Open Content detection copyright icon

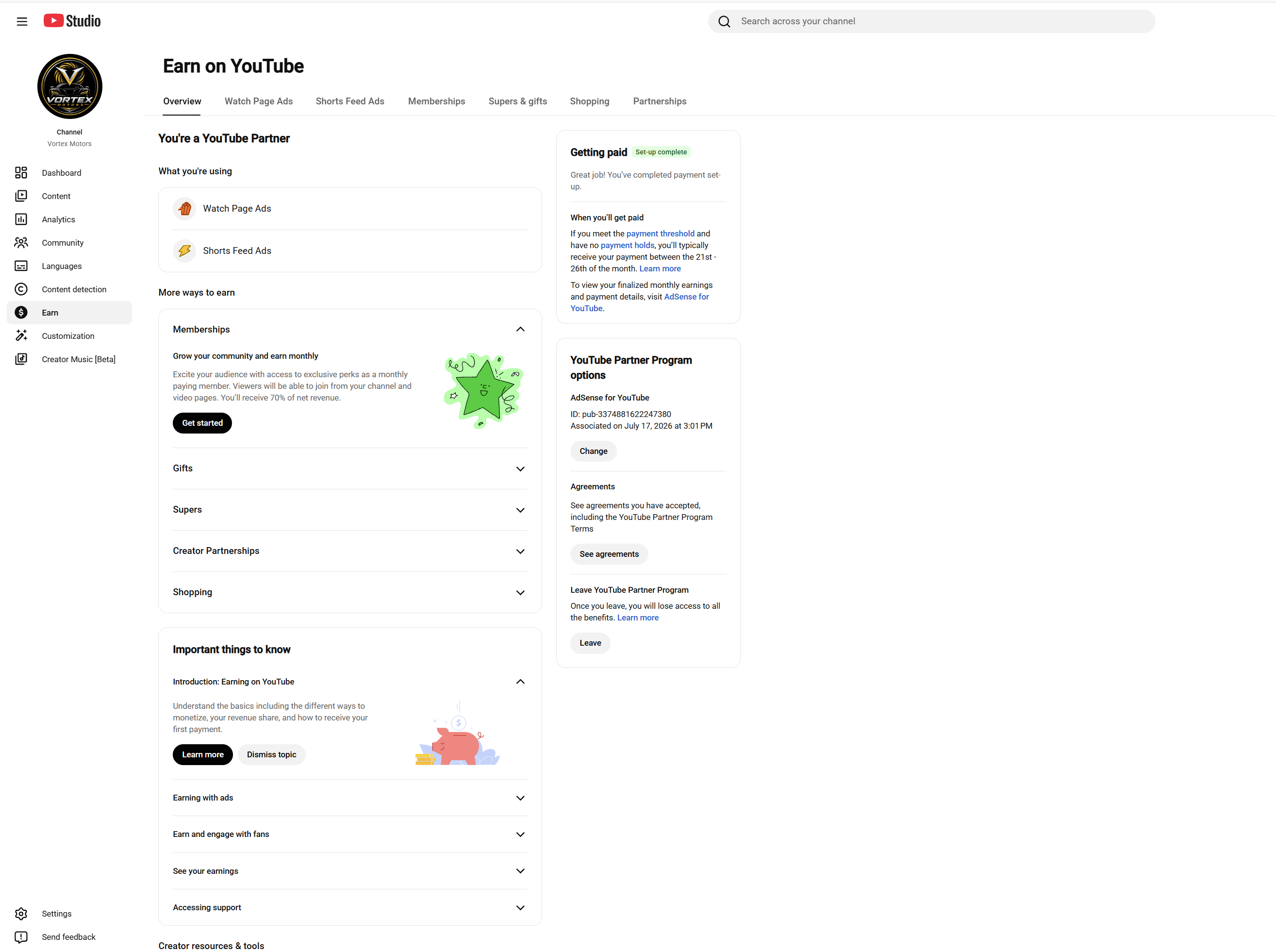click(21, 289)
